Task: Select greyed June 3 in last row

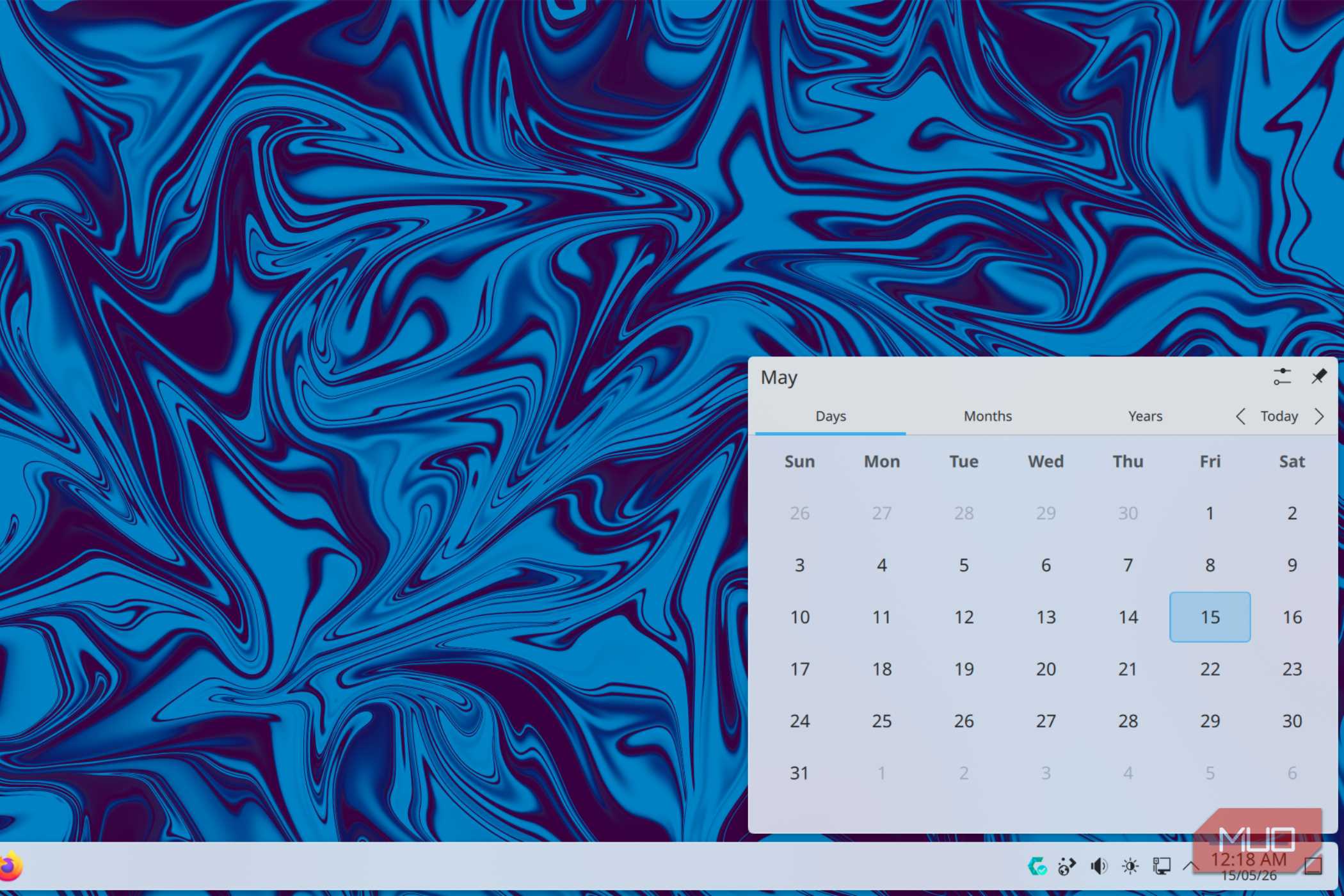Action: pos(1046,773)
